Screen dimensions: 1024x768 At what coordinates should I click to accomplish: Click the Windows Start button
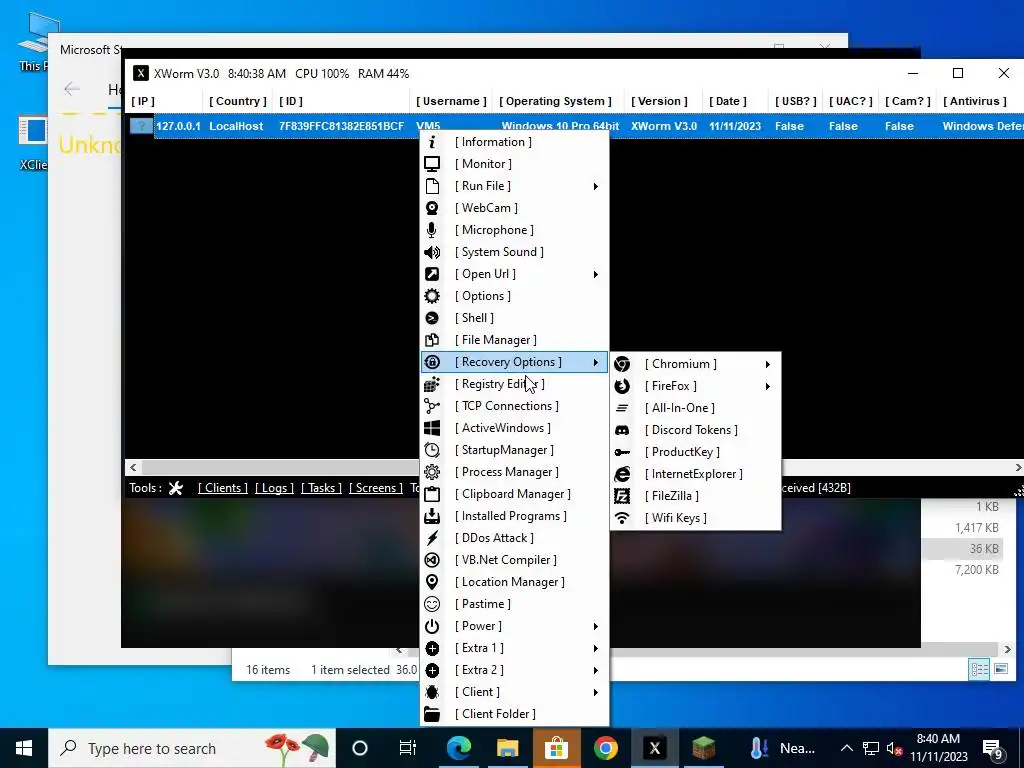(x=24, y=748)
